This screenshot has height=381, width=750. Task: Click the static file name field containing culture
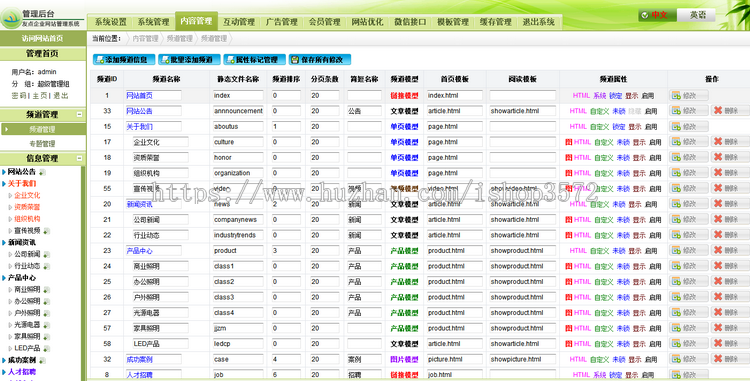click(x=238, y=142)
